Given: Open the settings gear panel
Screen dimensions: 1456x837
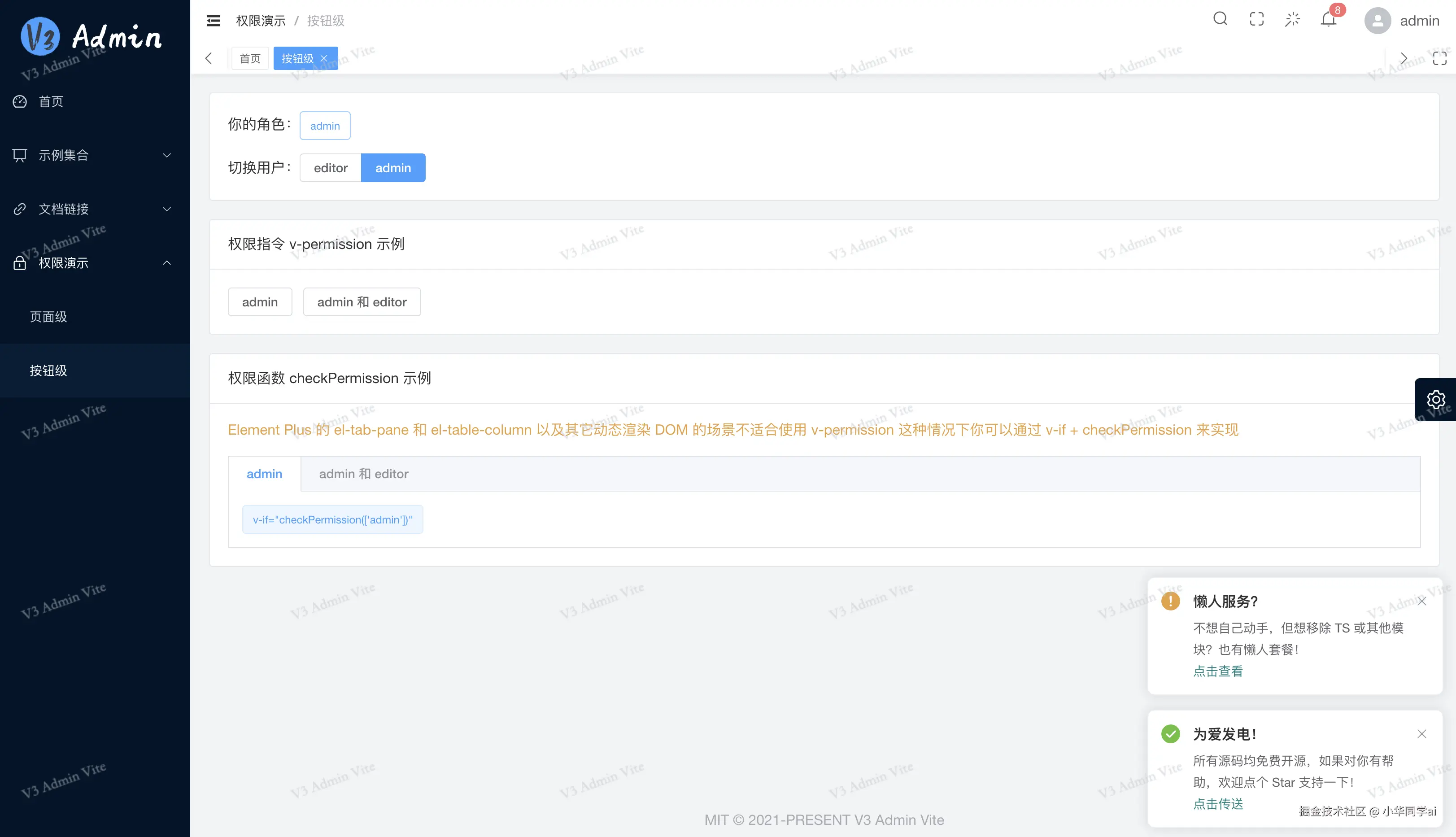Looking at the screenshot, I should 1435,400.
